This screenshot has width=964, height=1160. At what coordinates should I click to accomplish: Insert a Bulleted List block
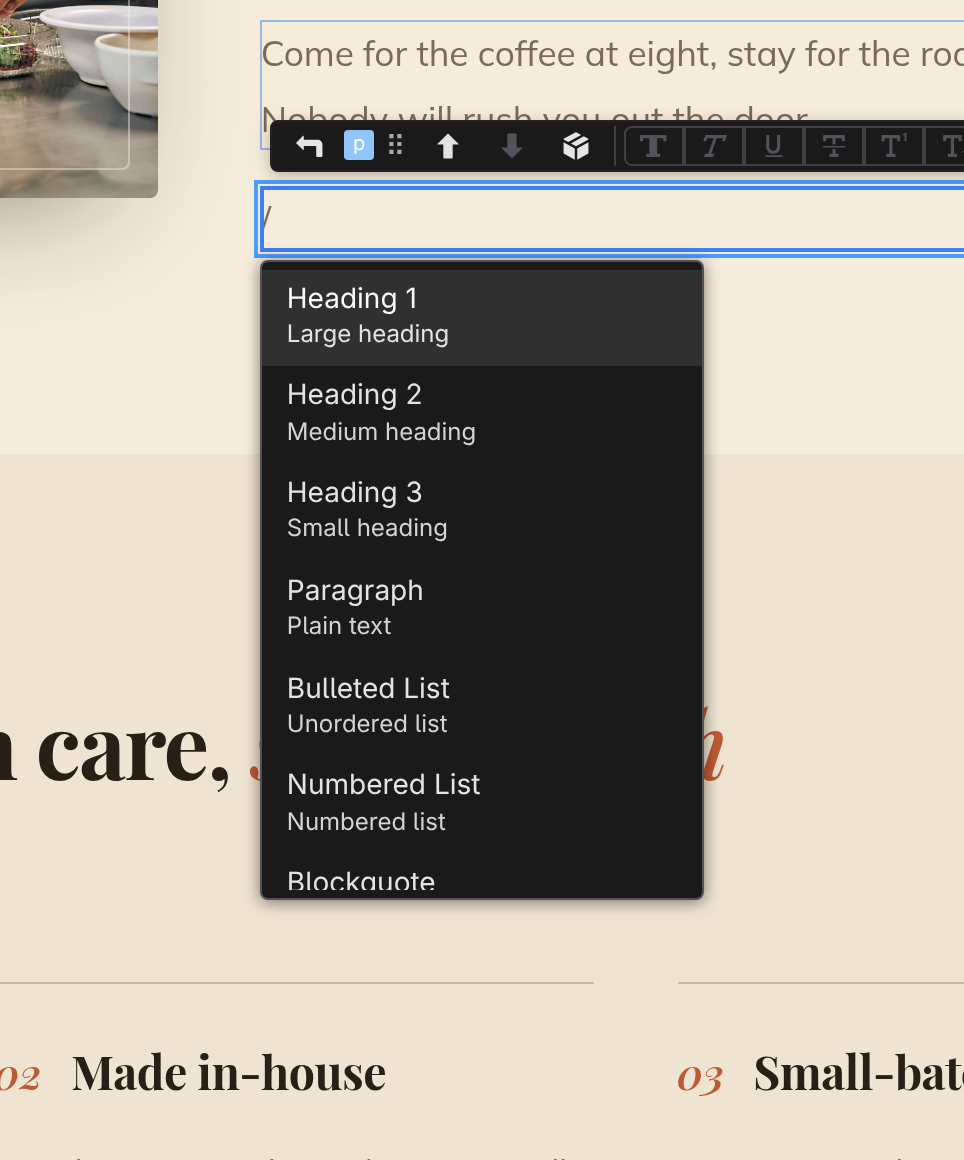pyautogui.click(x=482, y=706)
